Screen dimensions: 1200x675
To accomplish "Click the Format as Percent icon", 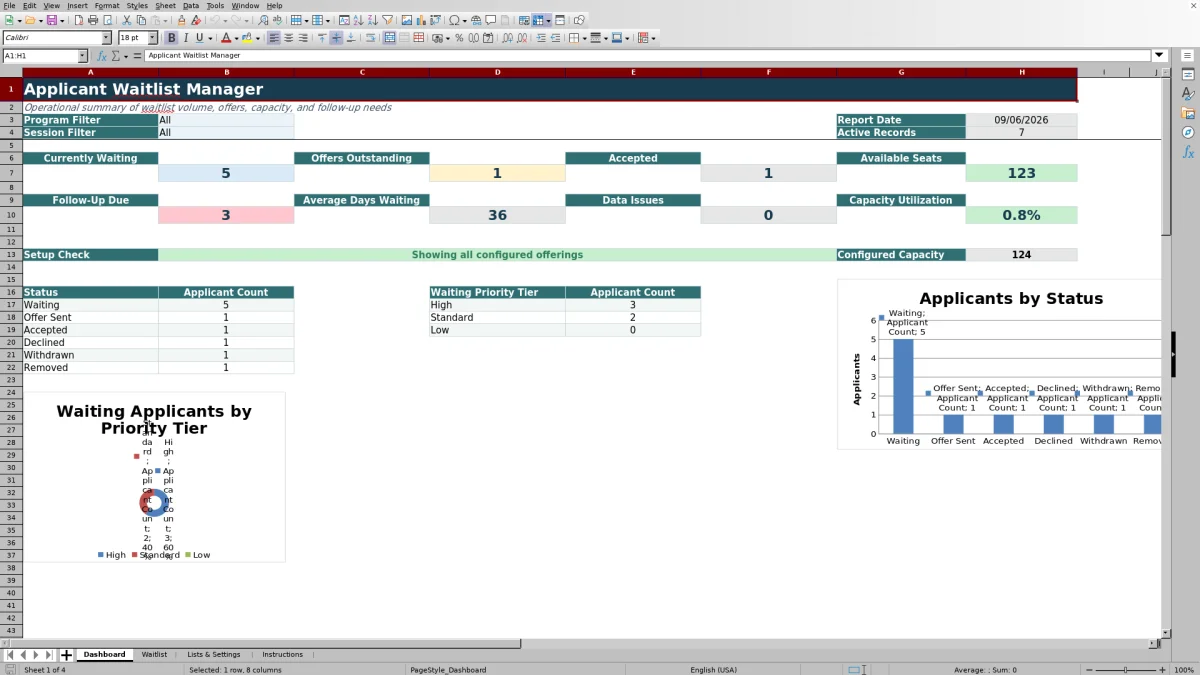I will (459, 38).
